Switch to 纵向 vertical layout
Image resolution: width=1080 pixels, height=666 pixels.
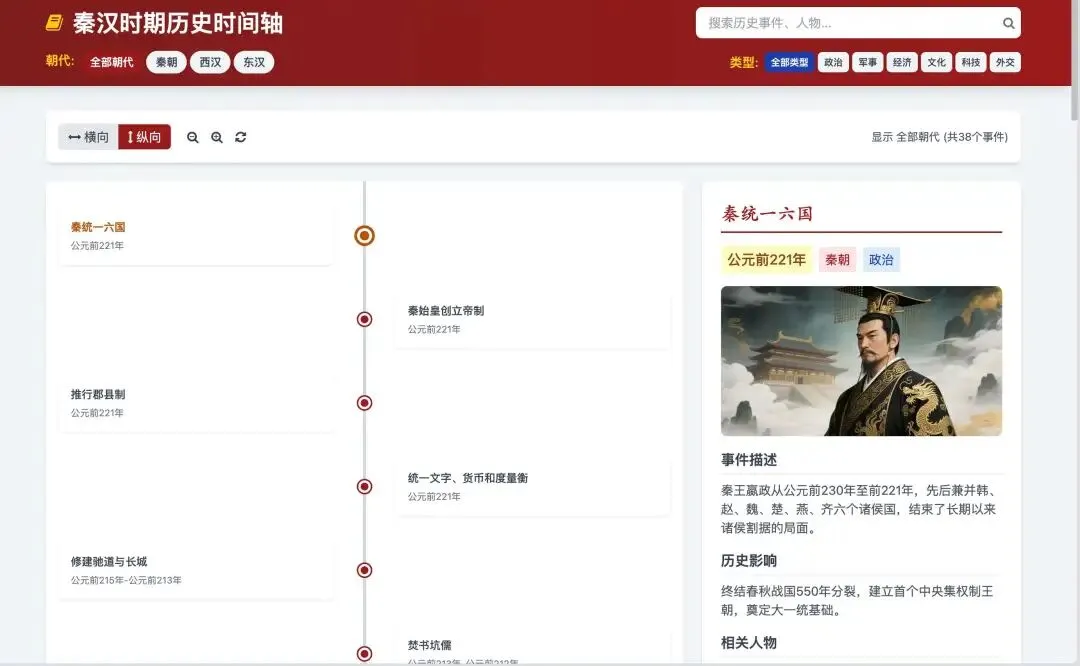[x=145, y=137]
